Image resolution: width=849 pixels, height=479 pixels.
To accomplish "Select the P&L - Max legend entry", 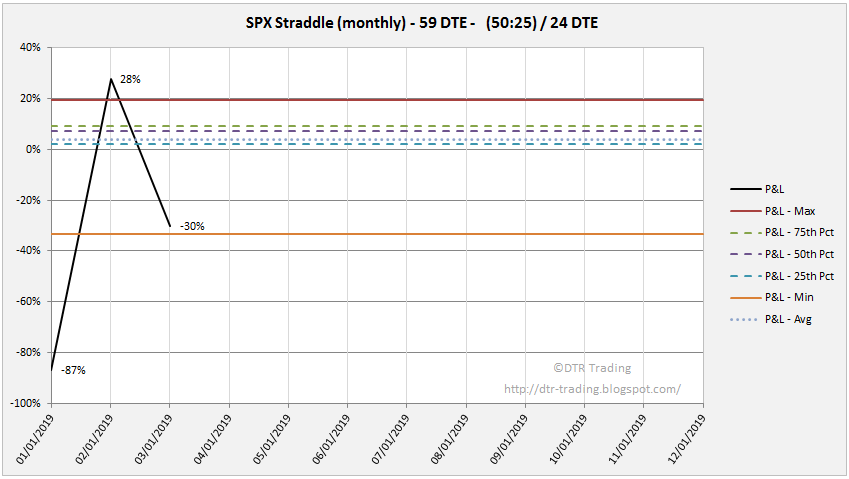I will coord(772,211).
